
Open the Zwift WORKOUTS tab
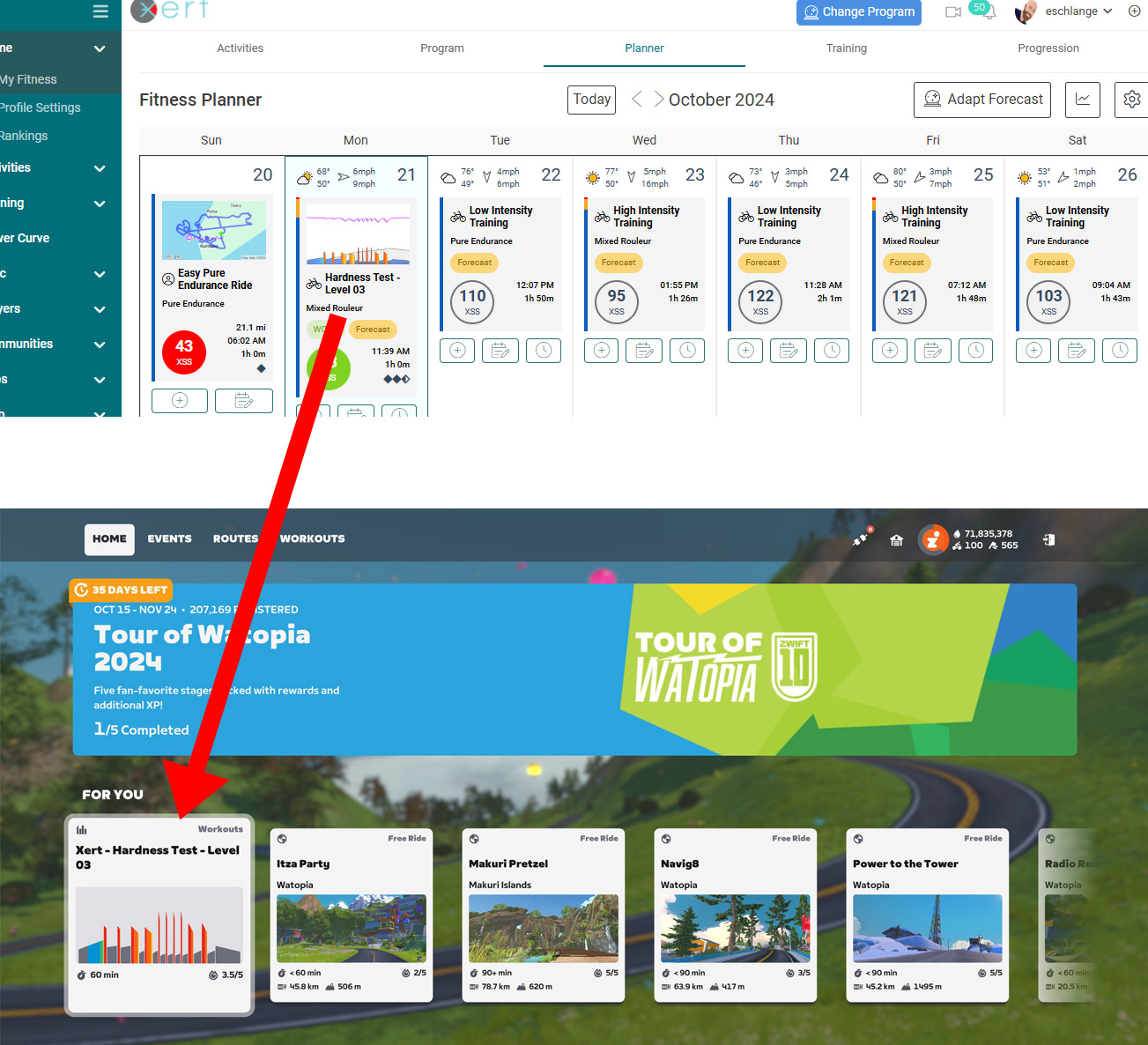pos(312,539)
